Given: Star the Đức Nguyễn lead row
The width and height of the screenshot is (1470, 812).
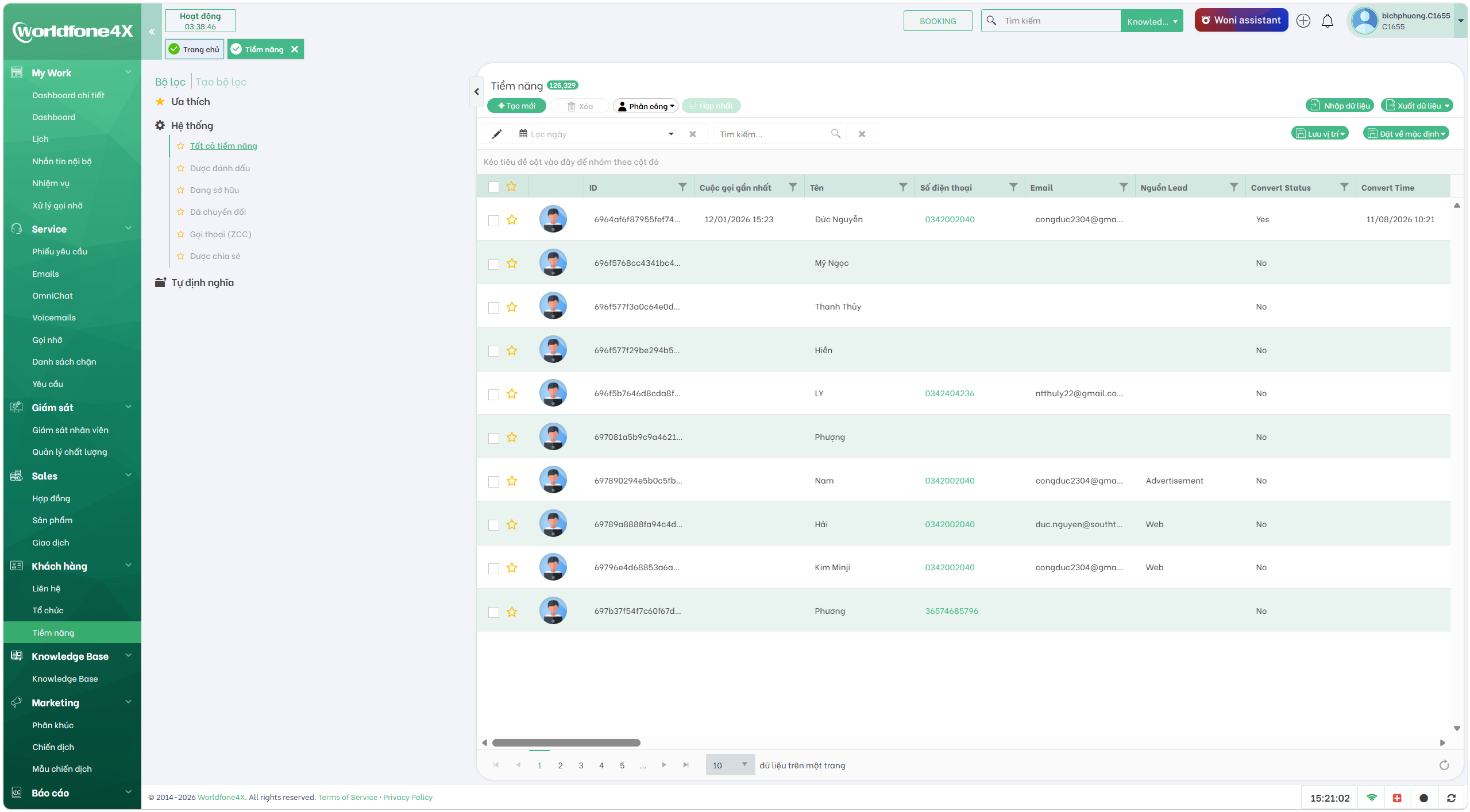Looking at the screenshot, I should (512, 220).
